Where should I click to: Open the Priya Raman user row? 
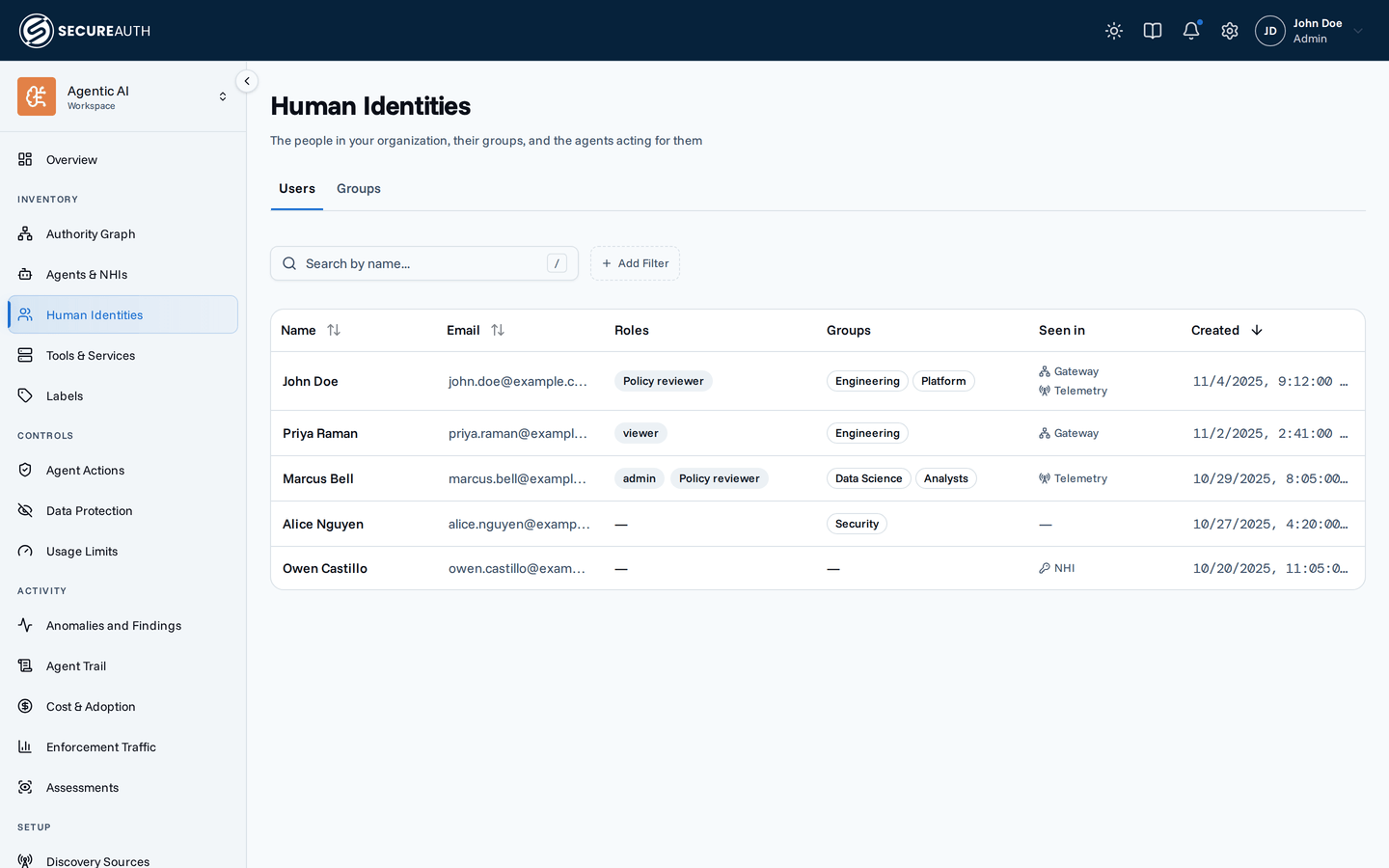[818, 434]
